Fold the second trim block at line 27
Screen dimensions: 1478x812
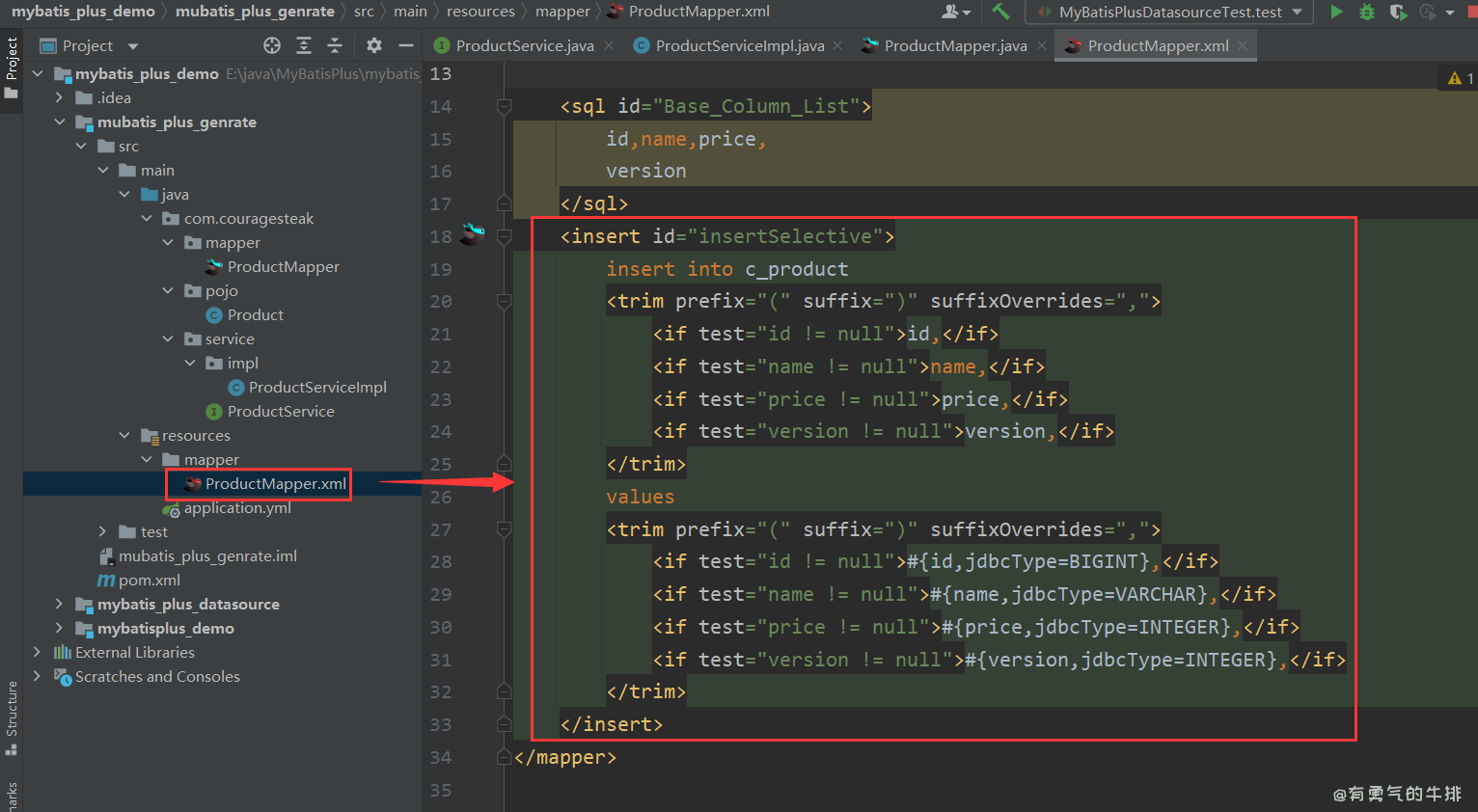click(504, 529)
